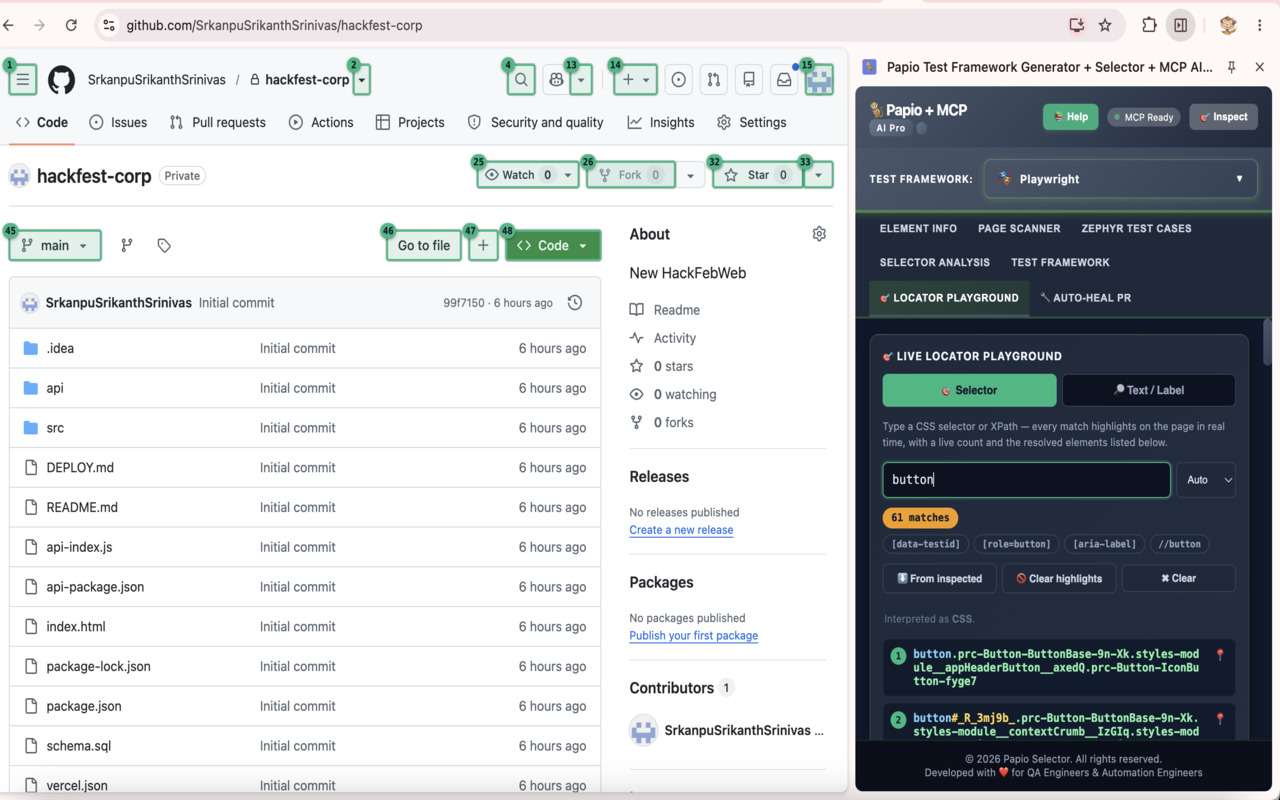Open schema.sql file

[78, 746]
